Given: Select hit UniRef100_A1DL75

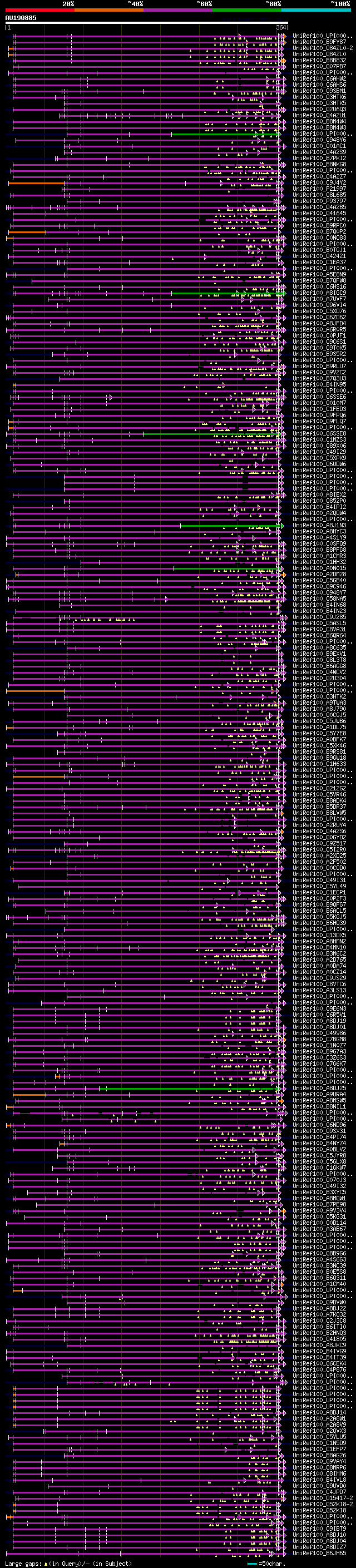Looking at the screenshot, I should click(319, 728).
